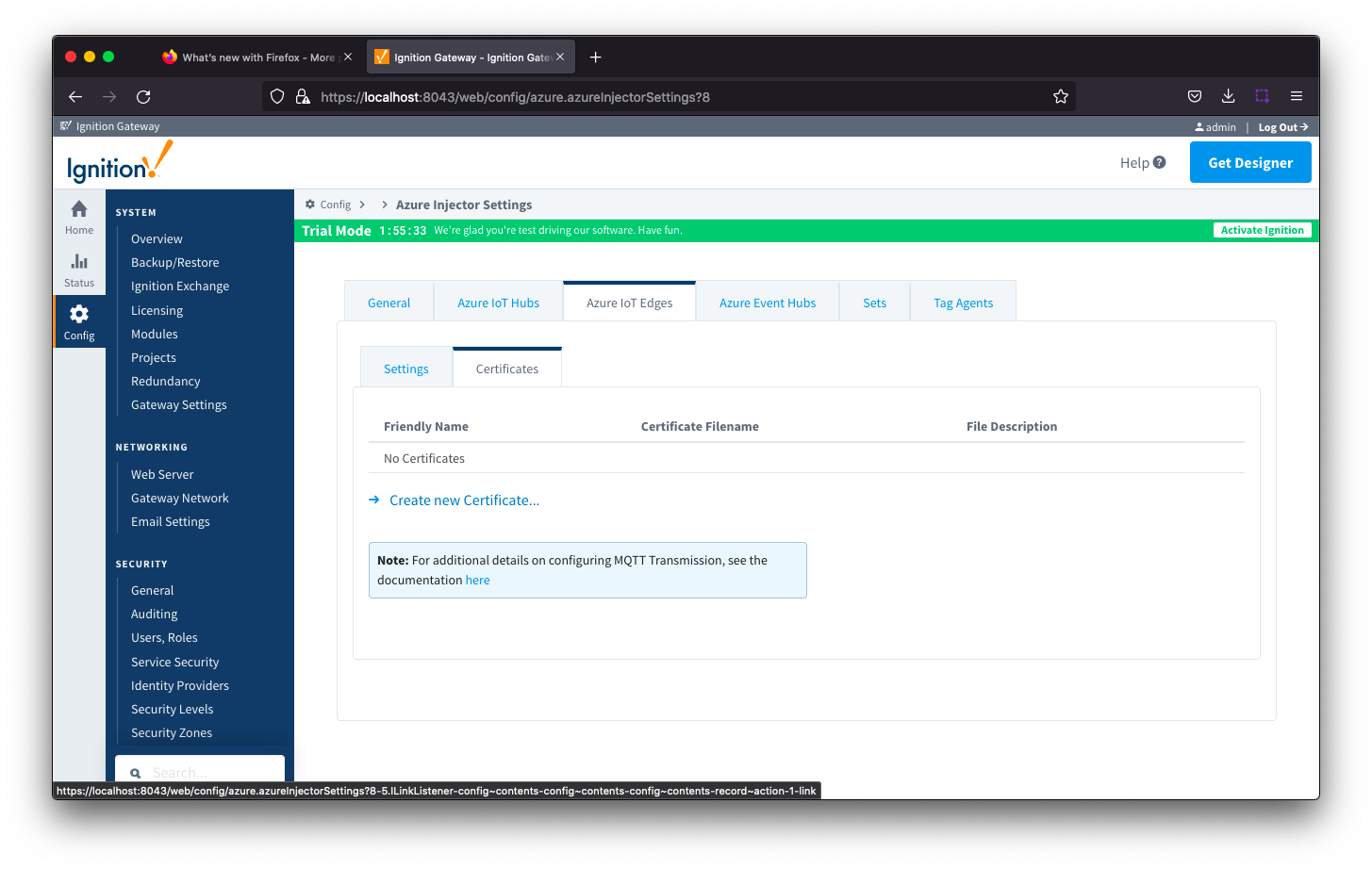This screenshot has height=869, width=1372.
Task: Click the Ignition logo
Action: point(120,163)
